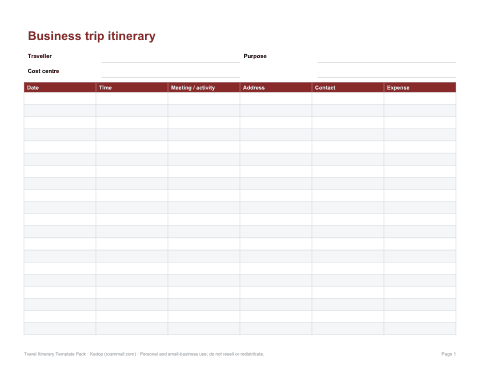Click the 'Contact' column header

click(x=348, y=87)
